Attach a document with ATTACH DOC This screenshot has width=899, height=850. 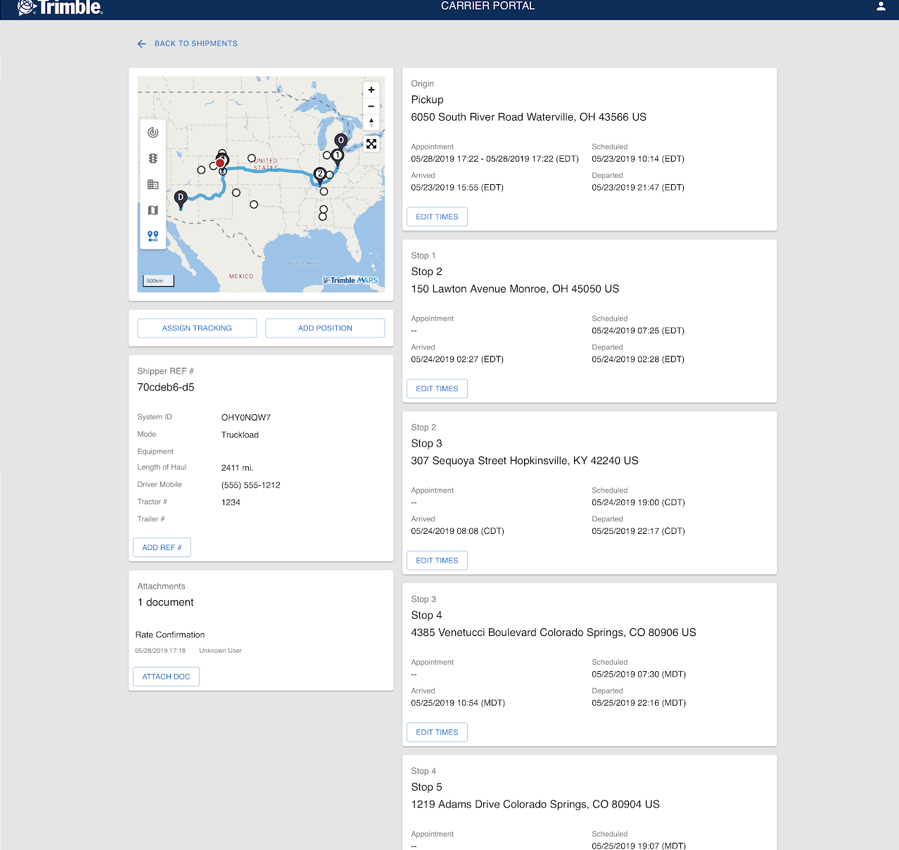click(x=165, y=676)
